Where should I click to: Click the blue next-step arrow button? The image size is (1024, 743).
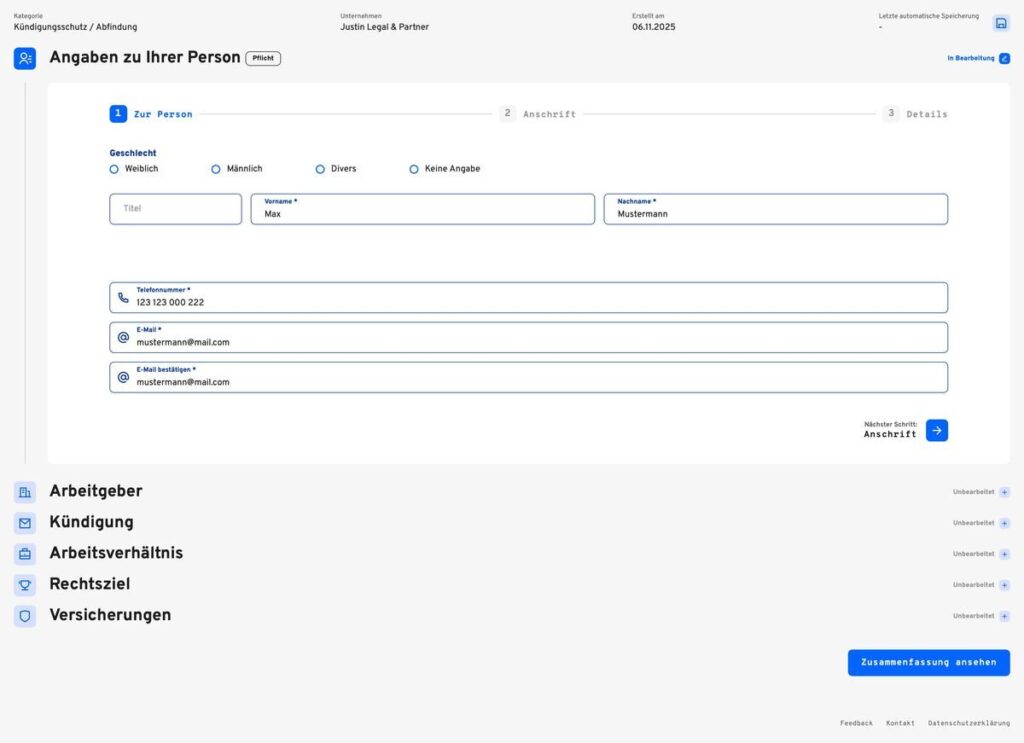click(x=936, y=430)
